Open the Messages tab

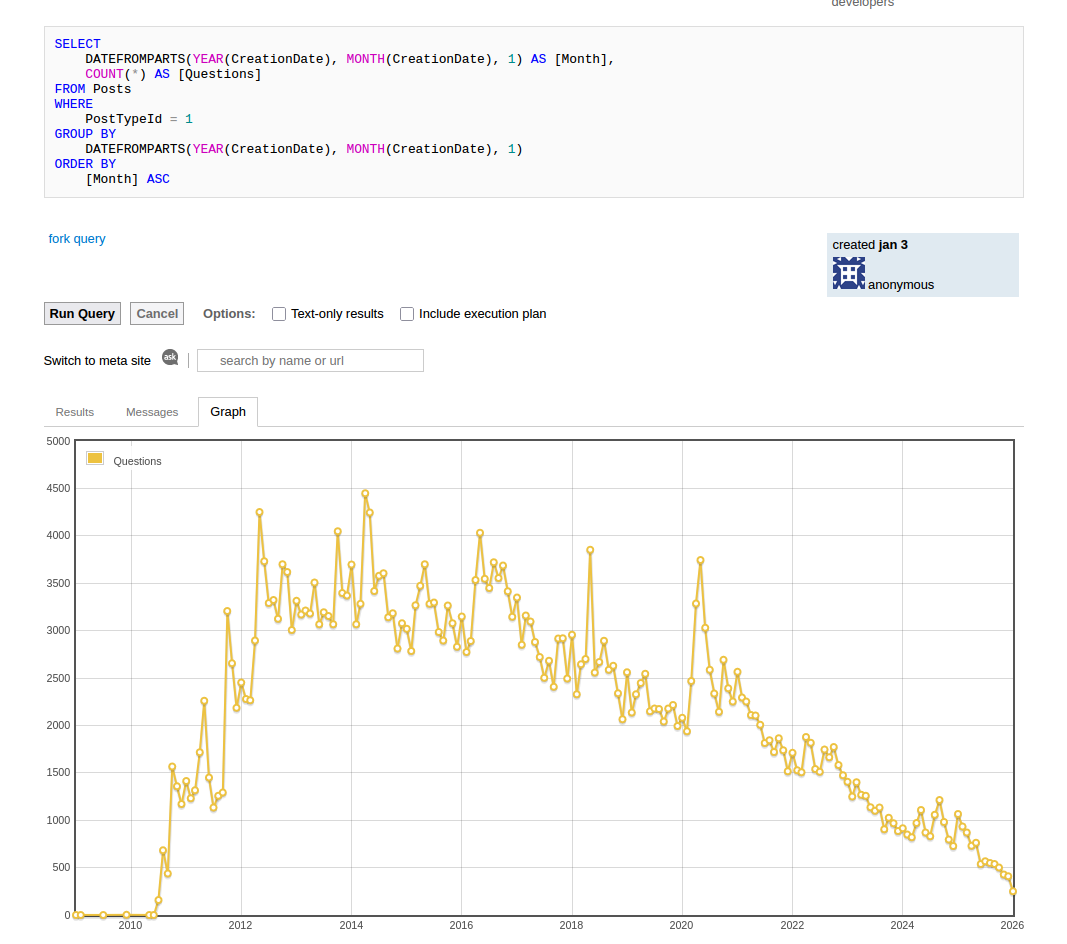pos(152,412)
